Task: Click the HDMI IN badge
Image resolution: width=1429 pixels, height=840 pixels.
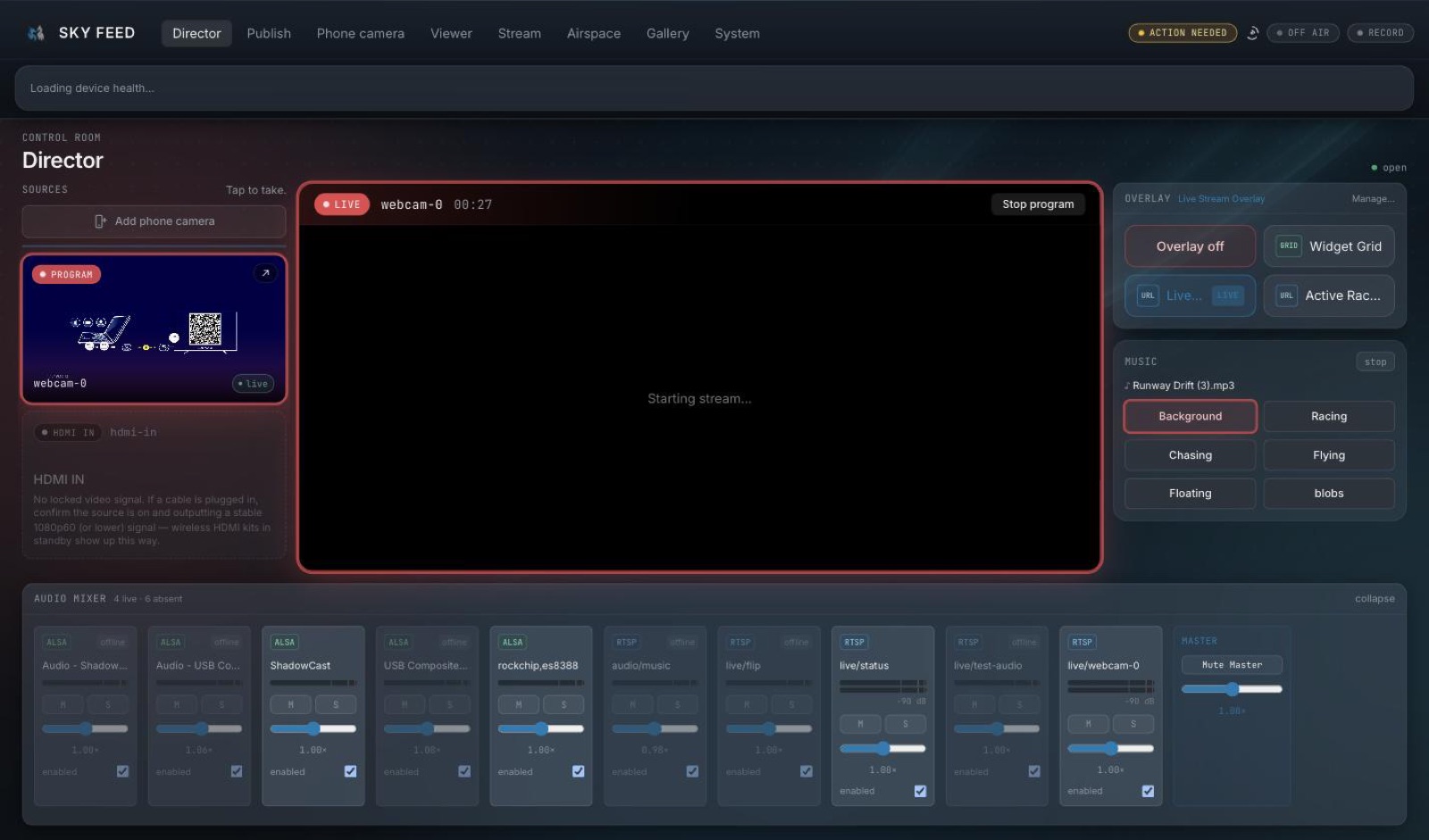Action: click(68, 432)
